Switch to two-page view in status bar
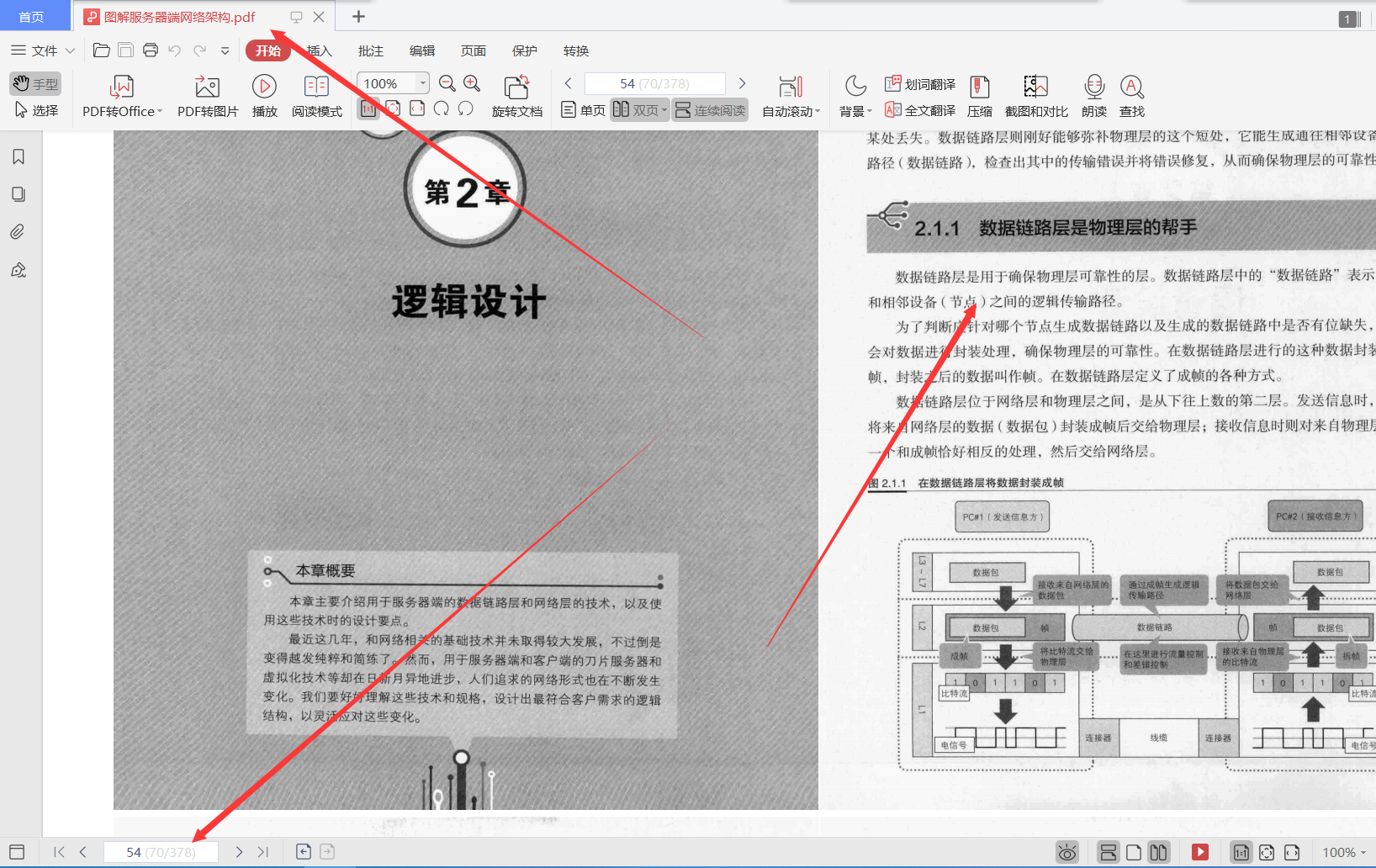Image resolution: width=1376 pixels, height=868 pixels. point(1158,852)
